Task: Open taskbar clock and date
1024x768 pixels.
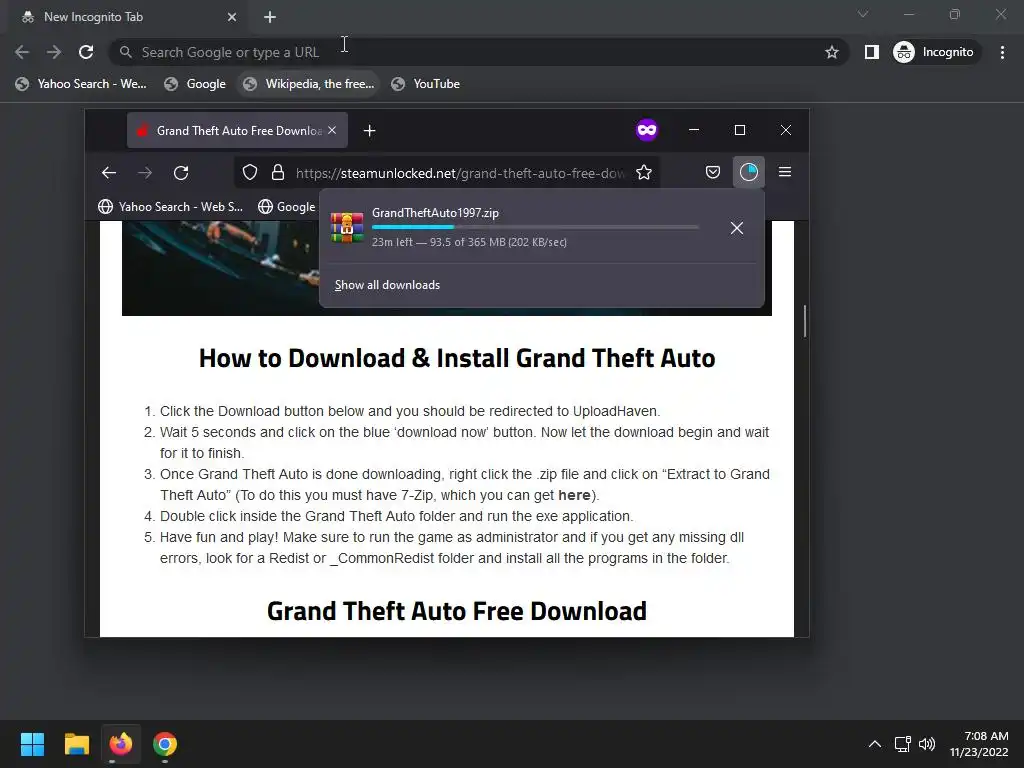Action: 979,744
